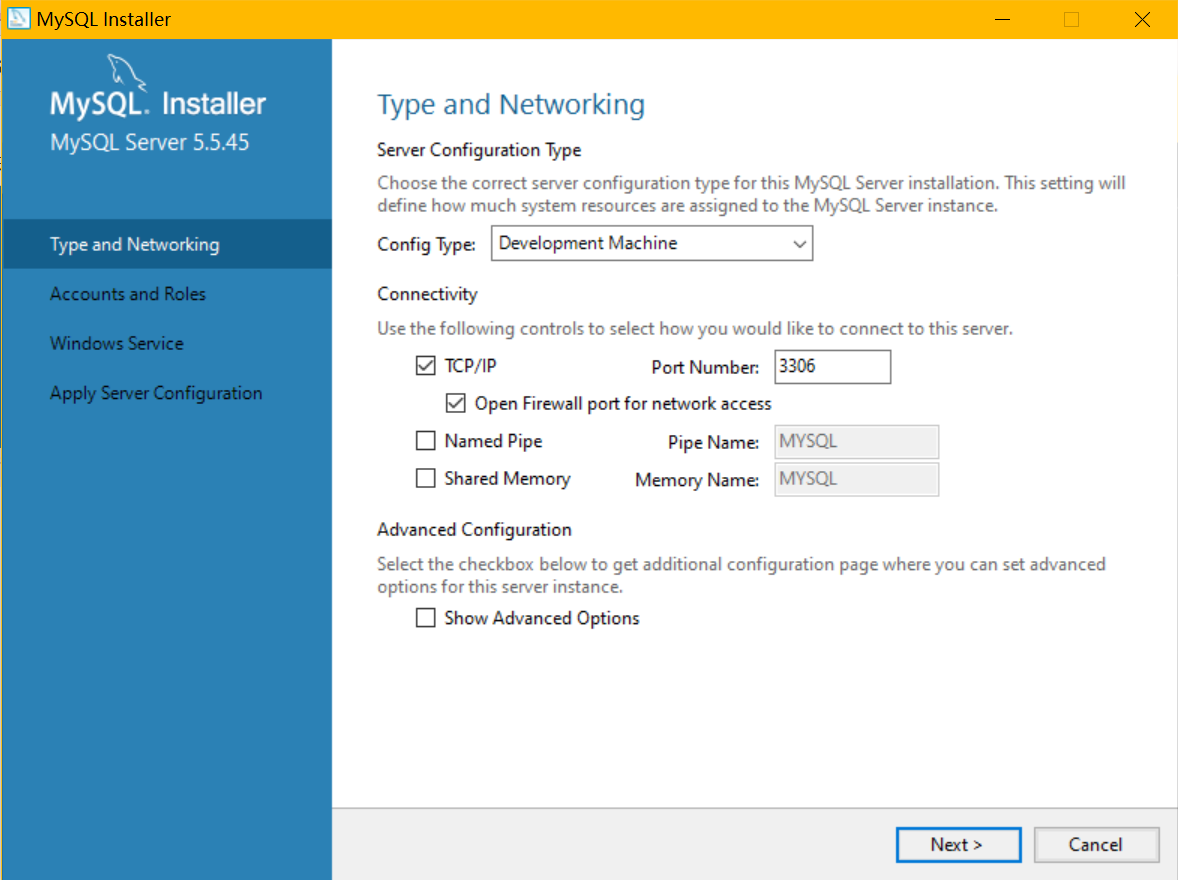Image resolution: width=1178 pixels, height=880 pixels.
Task: Select Apply Server Configuration in sidebar
Action: (x=156, y=393)
